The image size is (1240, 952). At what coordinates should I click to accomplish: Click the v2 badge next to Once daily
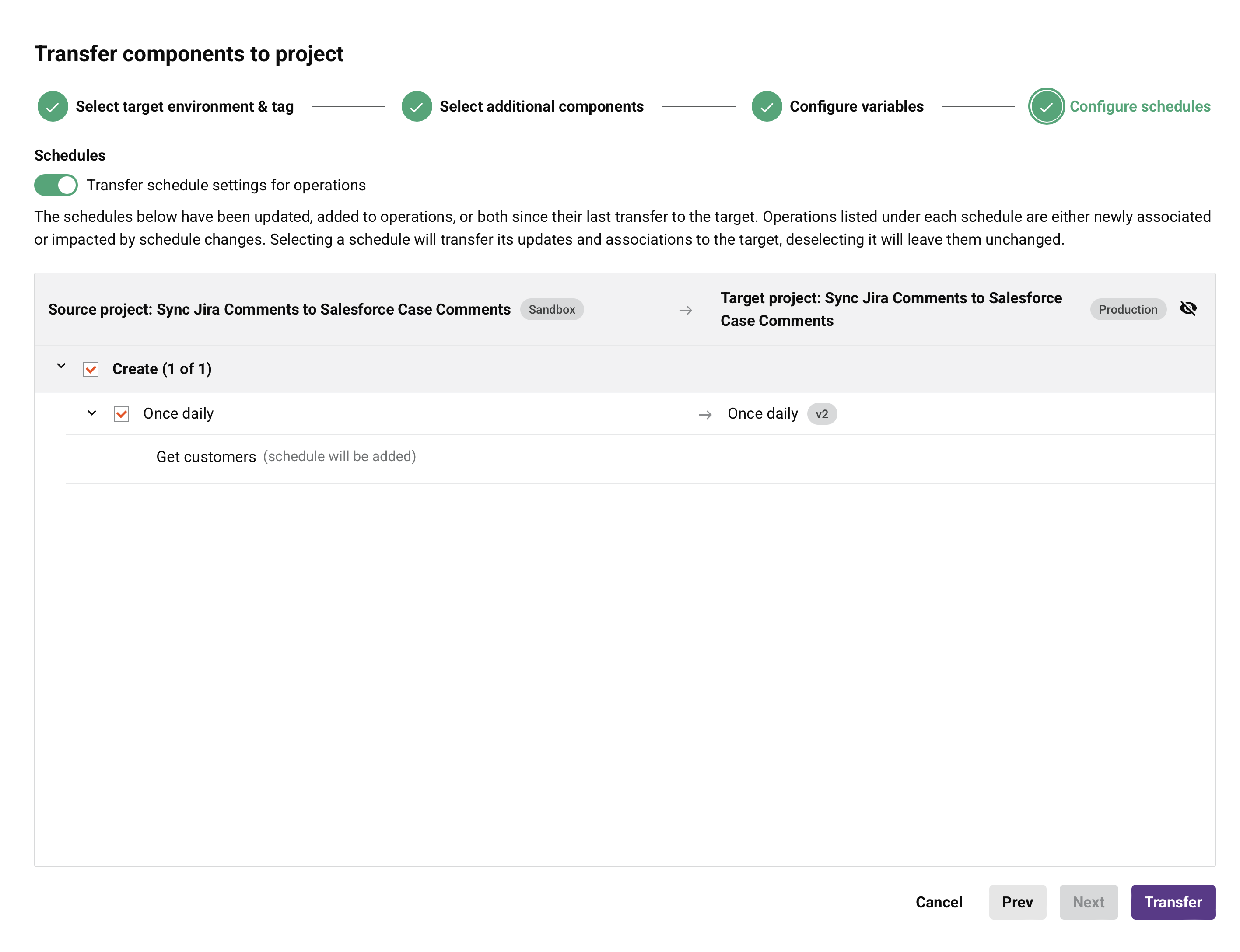tap(822, 414)
